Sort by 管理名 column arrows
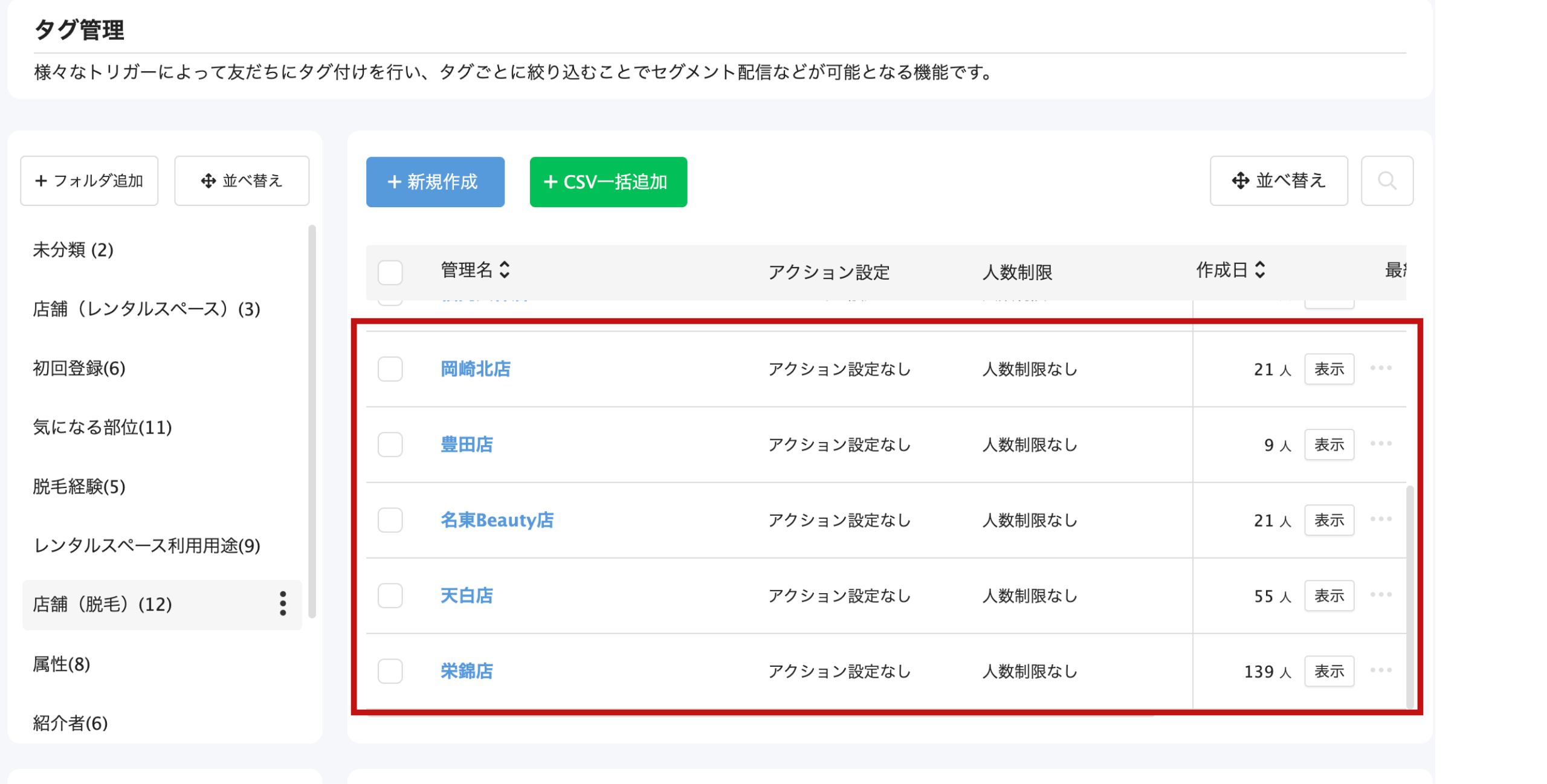The width and height of the screenshot is (1547, 784). tap(505, 269)
